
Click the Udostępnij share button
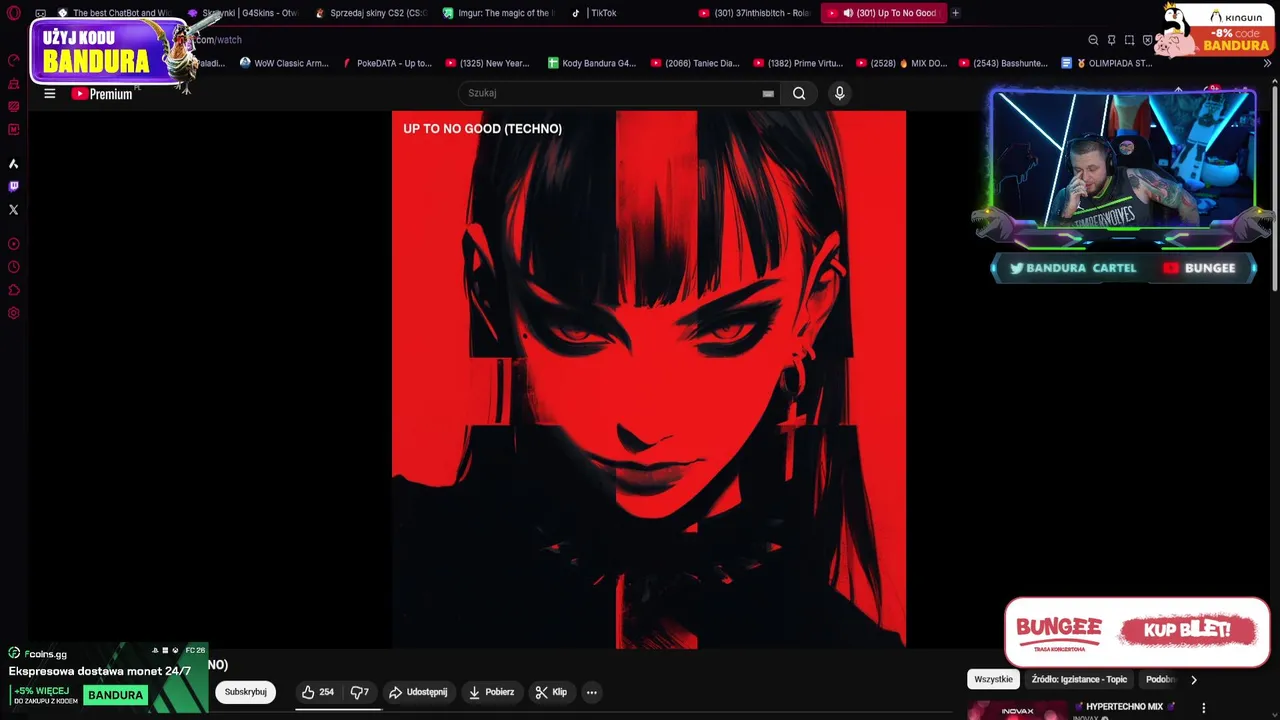click(418, 692)
